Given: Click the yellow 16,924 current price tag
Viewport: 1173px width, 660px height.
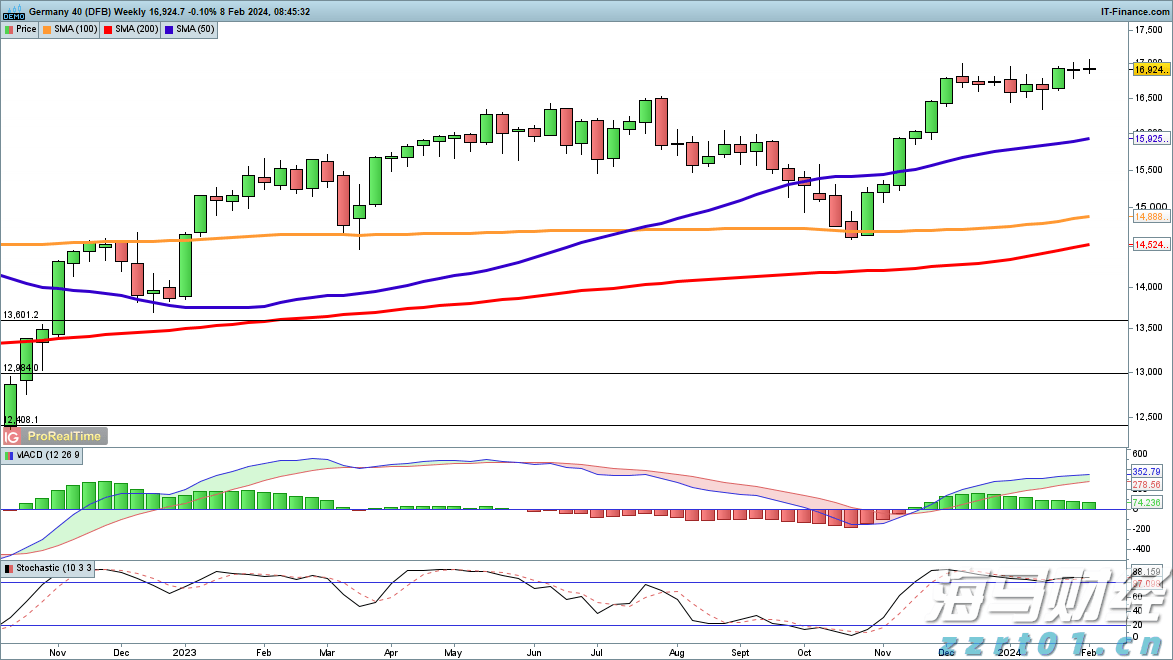Looking at the screenshot, I should coord(1149,69).
